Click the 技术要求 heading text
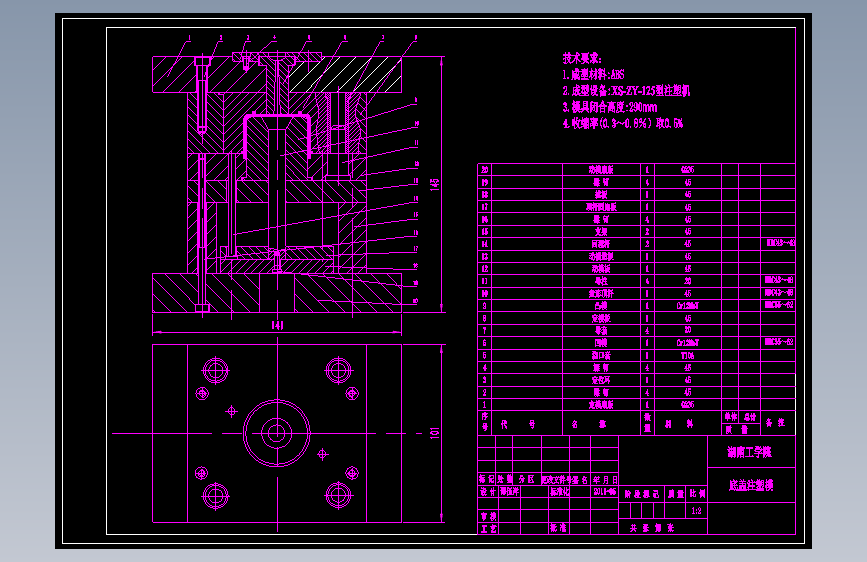Image resolution: width=867 pixels, height=562 pixels. 582,58
